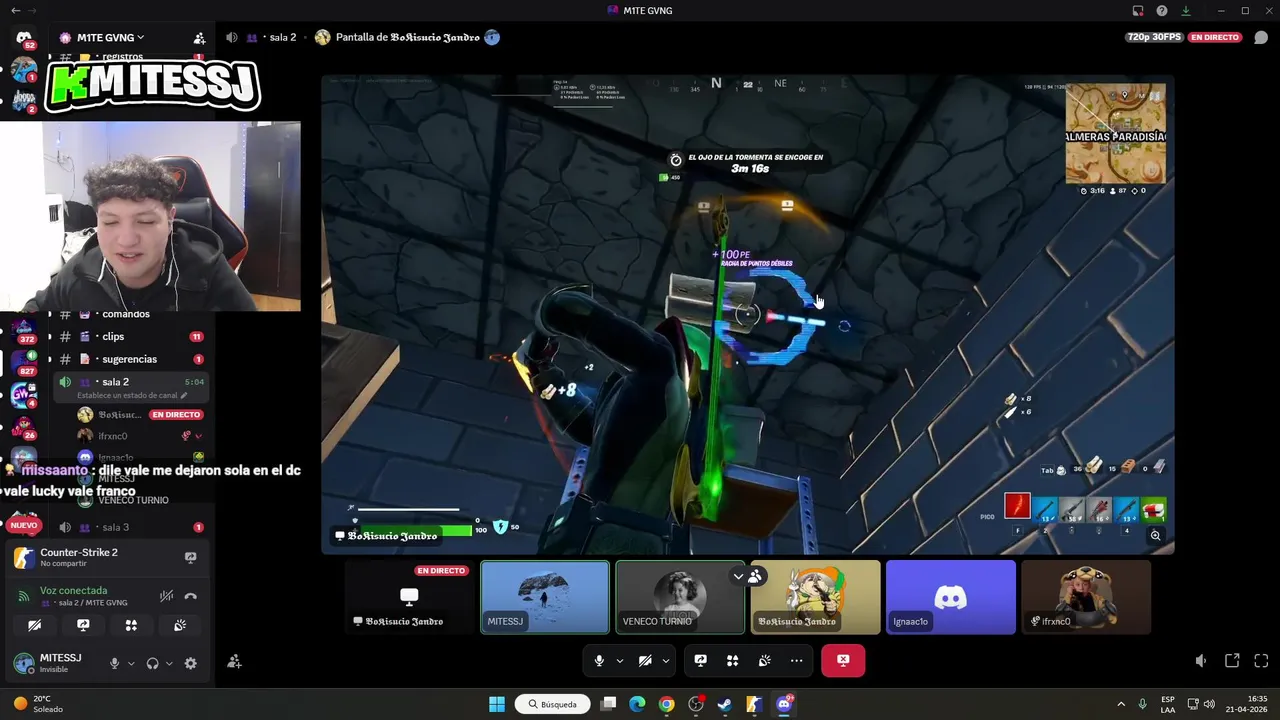Open activities in the left voice panel
1280x720 pixels.
(x=131, y=625)
